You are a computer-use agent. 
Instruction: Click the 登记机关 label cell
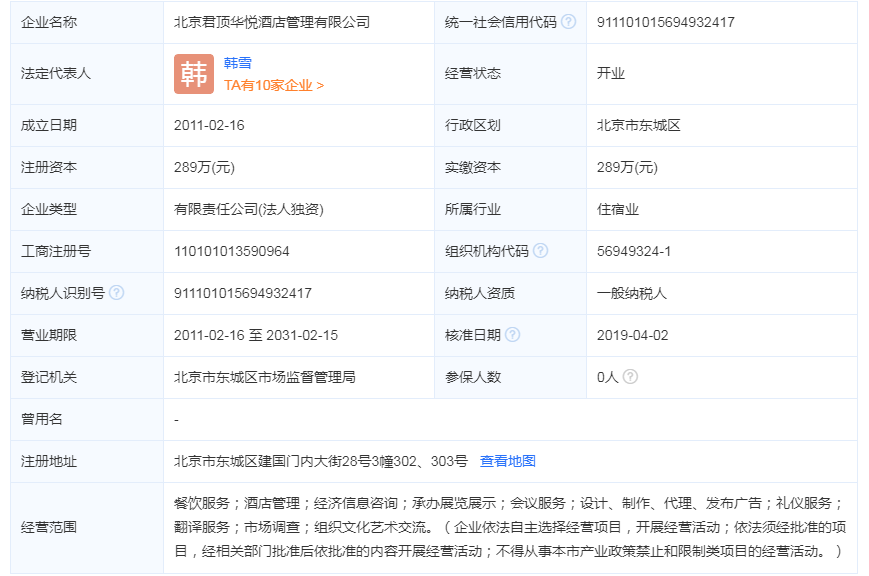pos(87,377)
